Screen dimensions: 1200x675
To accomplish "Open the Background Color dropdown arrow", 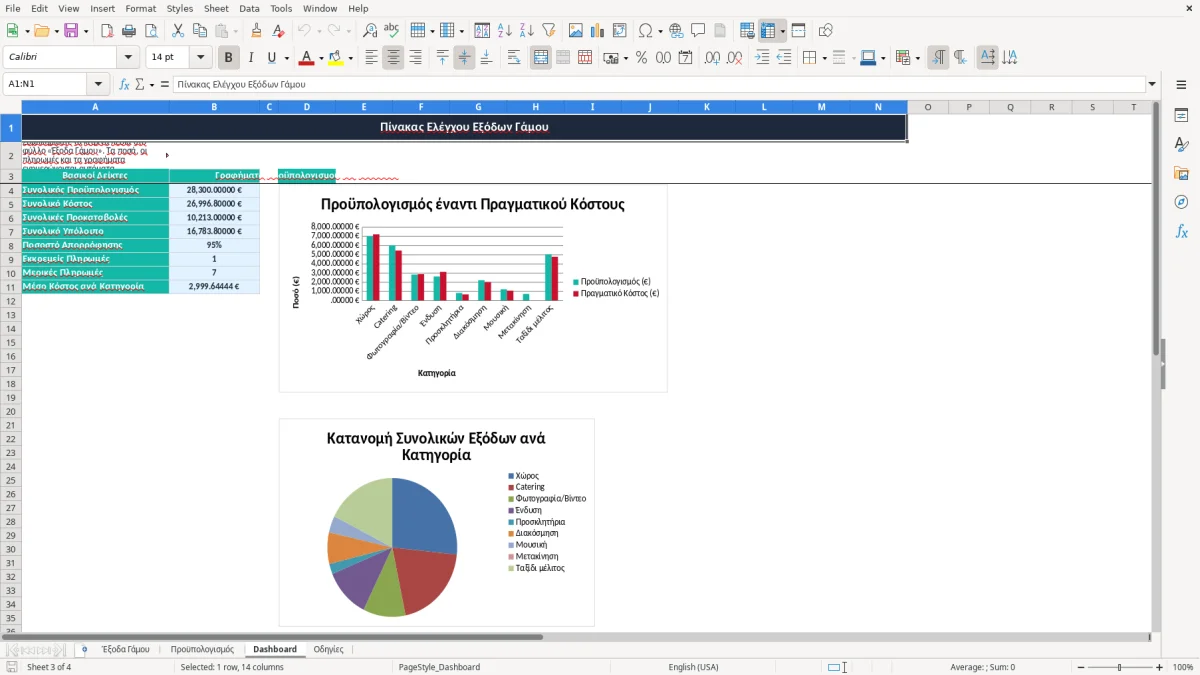I will click(x=351, y=58).
